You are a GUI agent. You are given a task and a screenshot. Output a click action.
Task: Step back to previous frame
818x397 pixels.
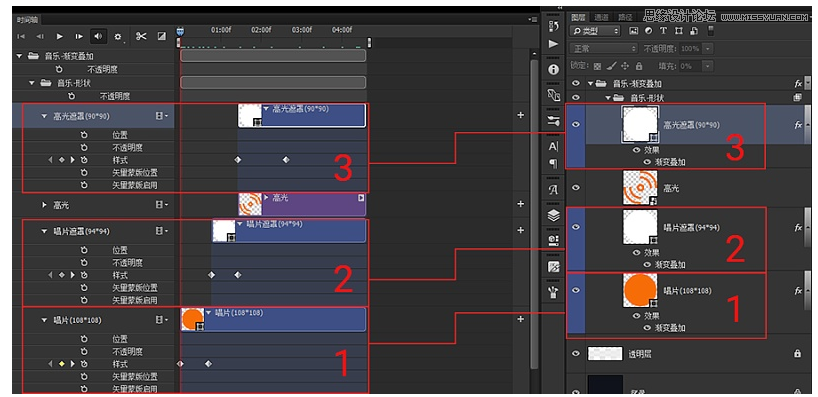click(x=40, y=37)
